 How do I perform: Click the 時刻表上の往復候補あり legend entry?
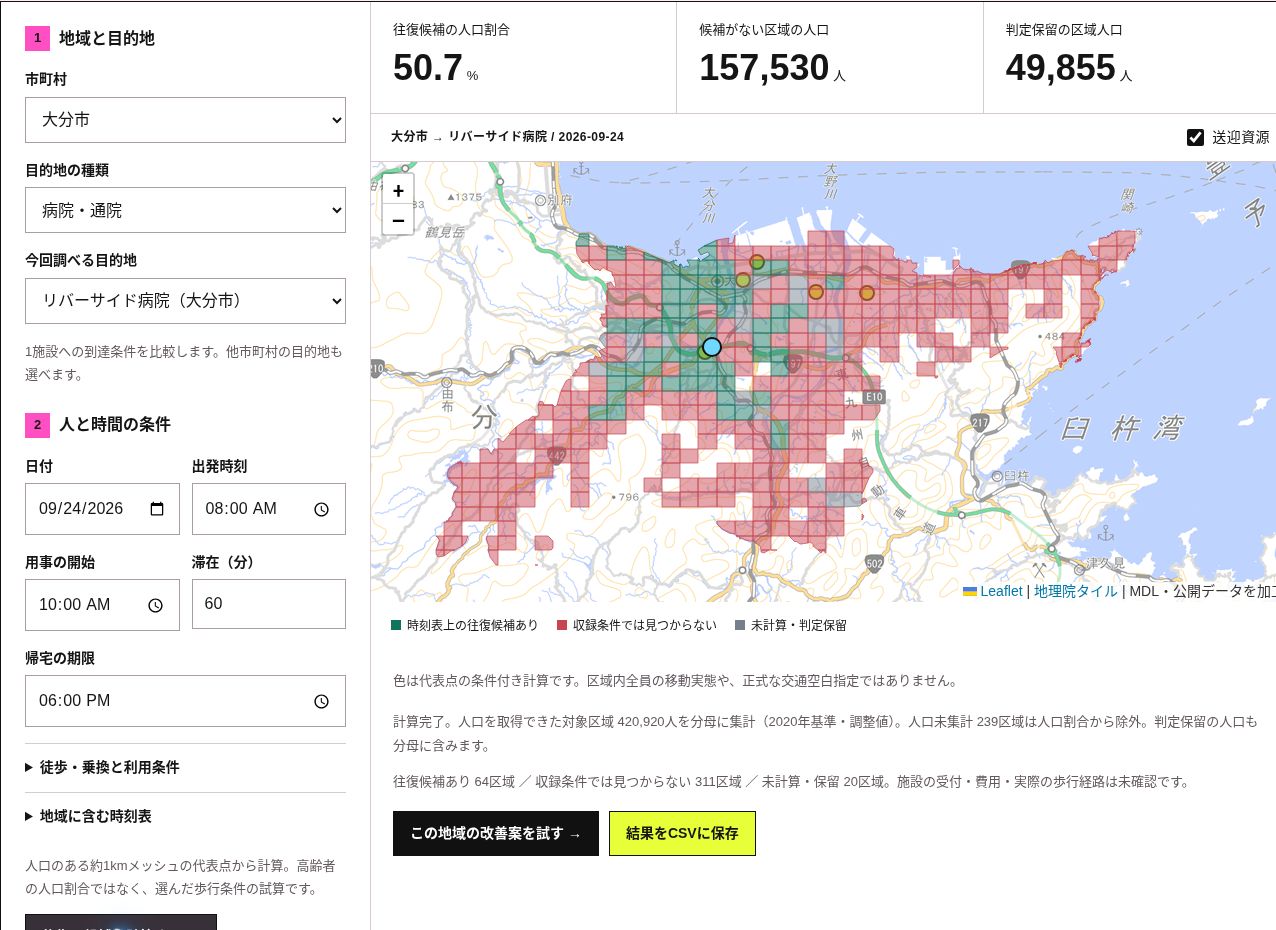click(465, 626)
